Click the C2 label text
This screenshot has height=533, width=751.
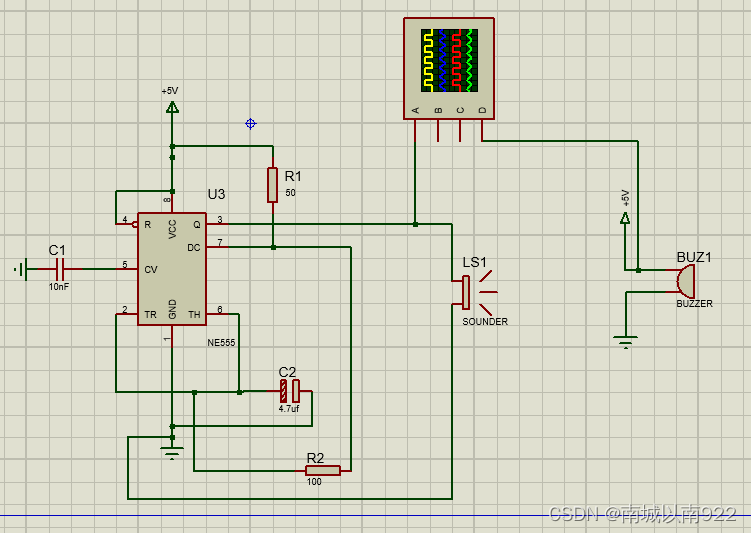click(287, 372)
